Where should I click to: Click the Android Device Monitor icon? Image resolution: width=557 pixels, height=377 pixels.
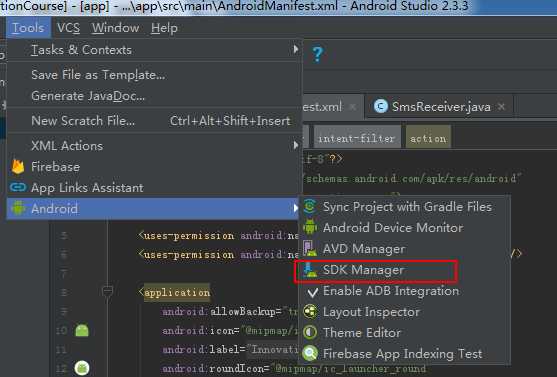pyautogui.click(x=310, y=227)
